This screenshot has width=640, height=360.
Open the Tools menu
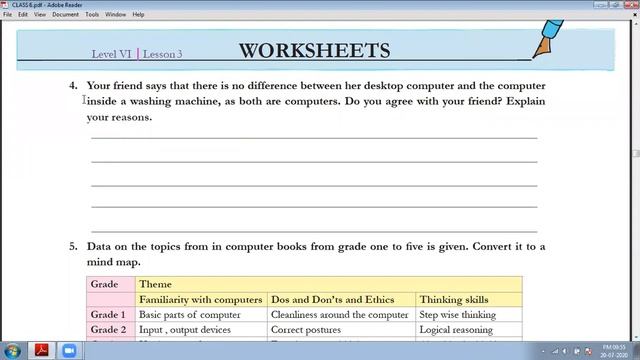pyautogui.click(x=92, y=14)
